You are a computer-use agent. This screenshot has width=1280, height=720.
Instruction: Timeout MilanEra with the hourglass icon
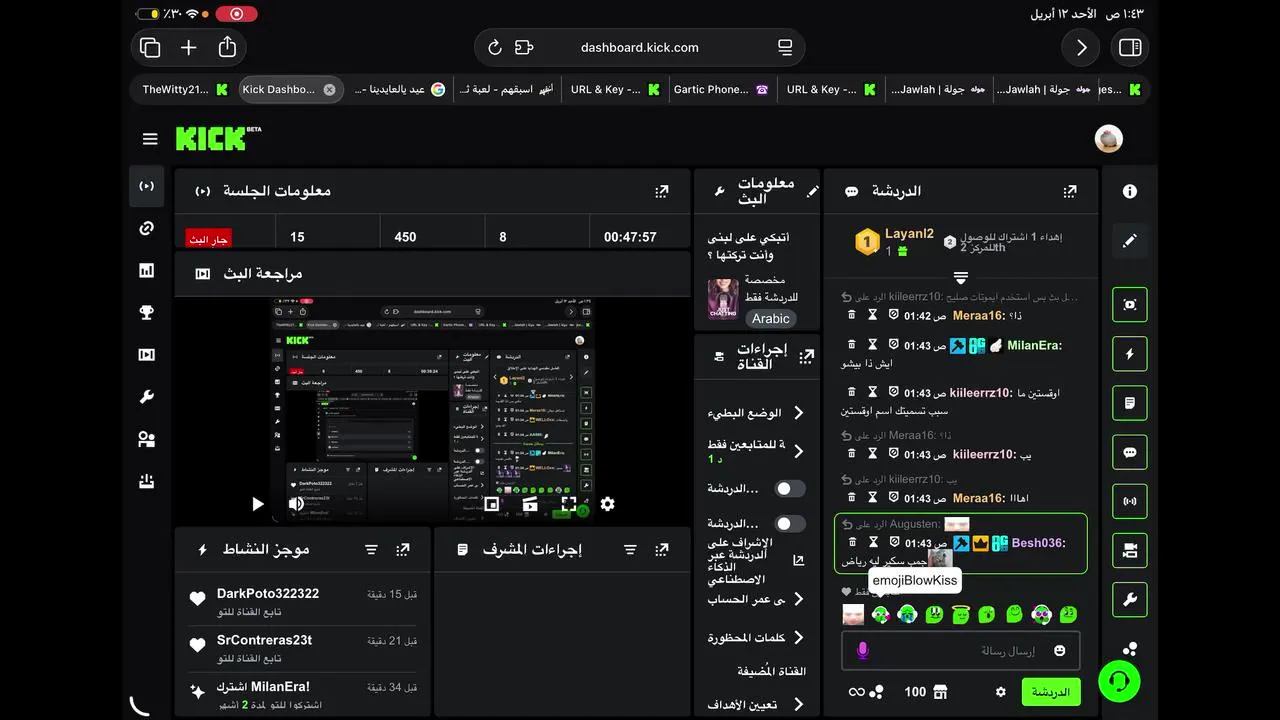pos(872,345)
